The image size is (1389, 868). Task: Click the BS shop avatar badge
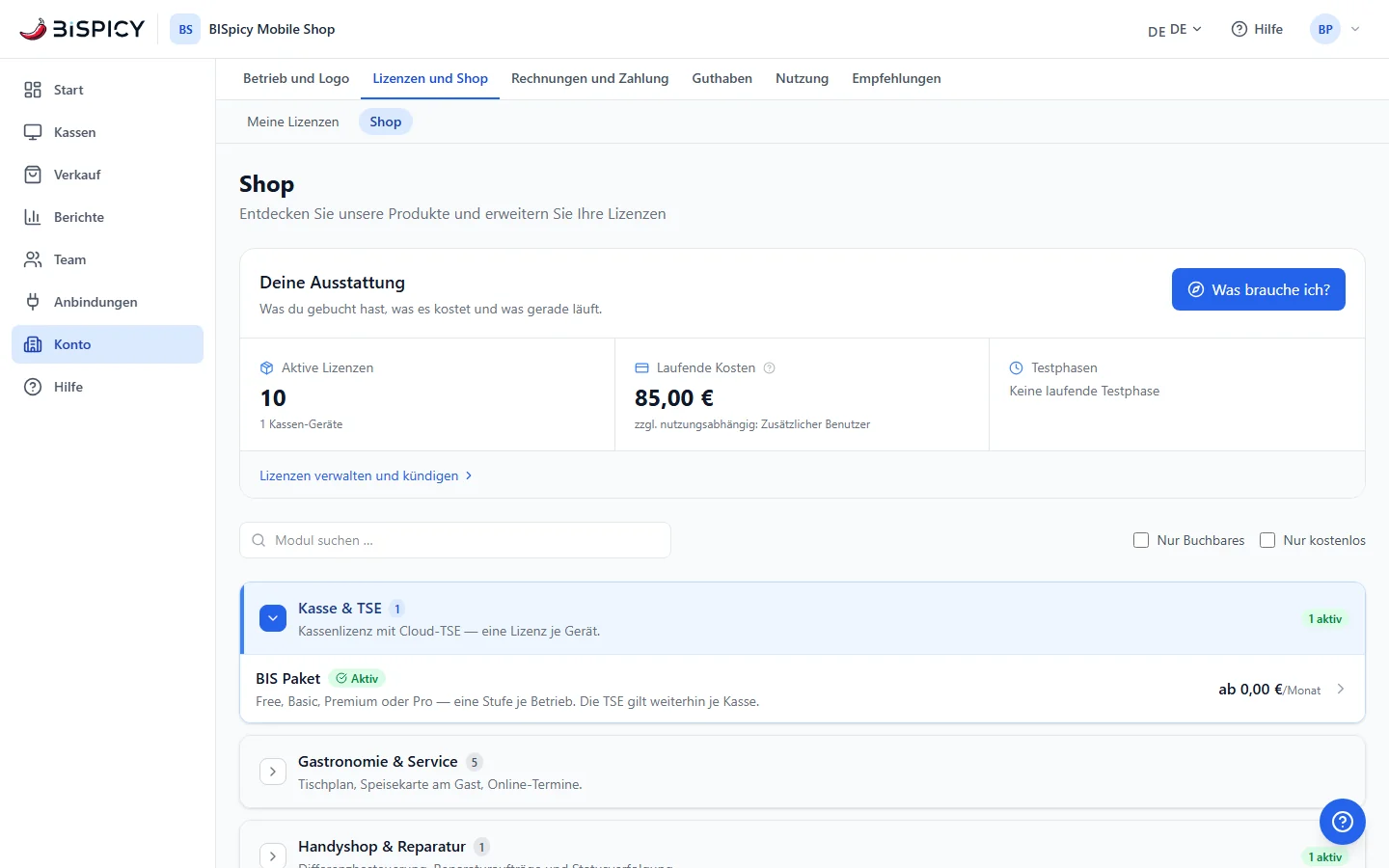click(185, 29)
